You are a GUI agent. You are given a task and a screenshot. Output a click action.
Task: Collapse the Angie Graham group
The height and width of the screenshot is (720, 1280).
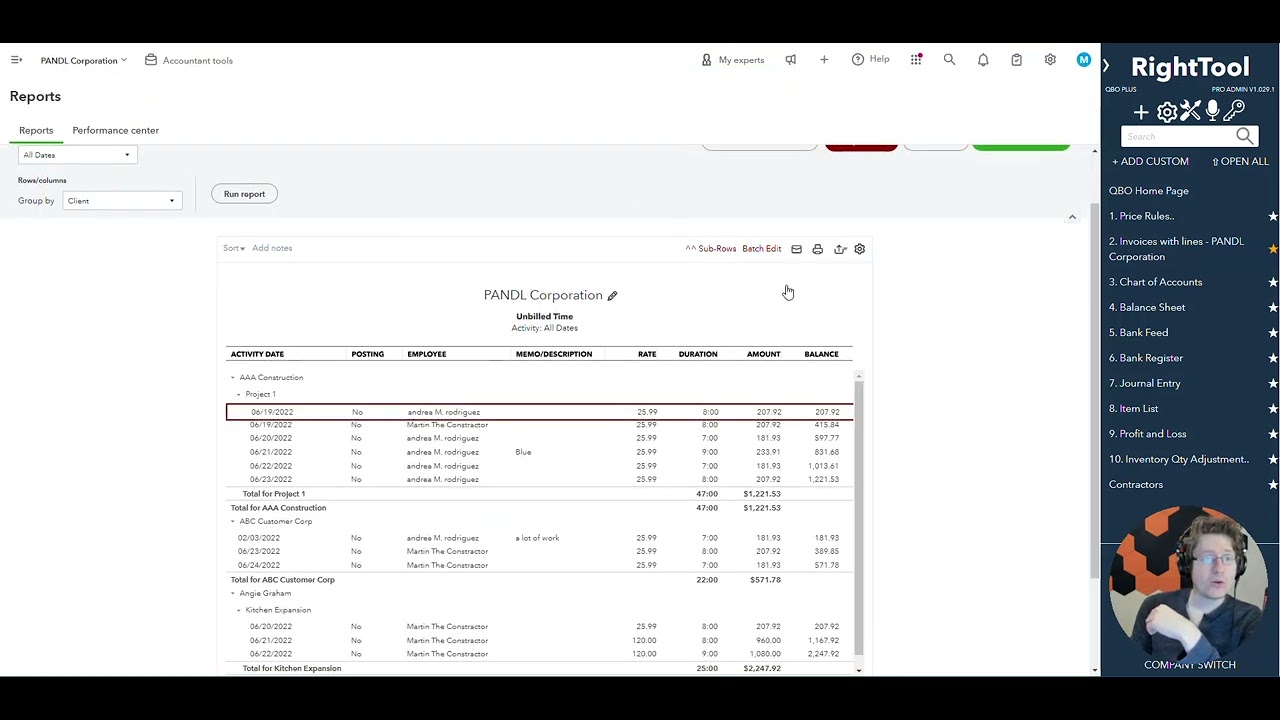[x=233, y=594]
